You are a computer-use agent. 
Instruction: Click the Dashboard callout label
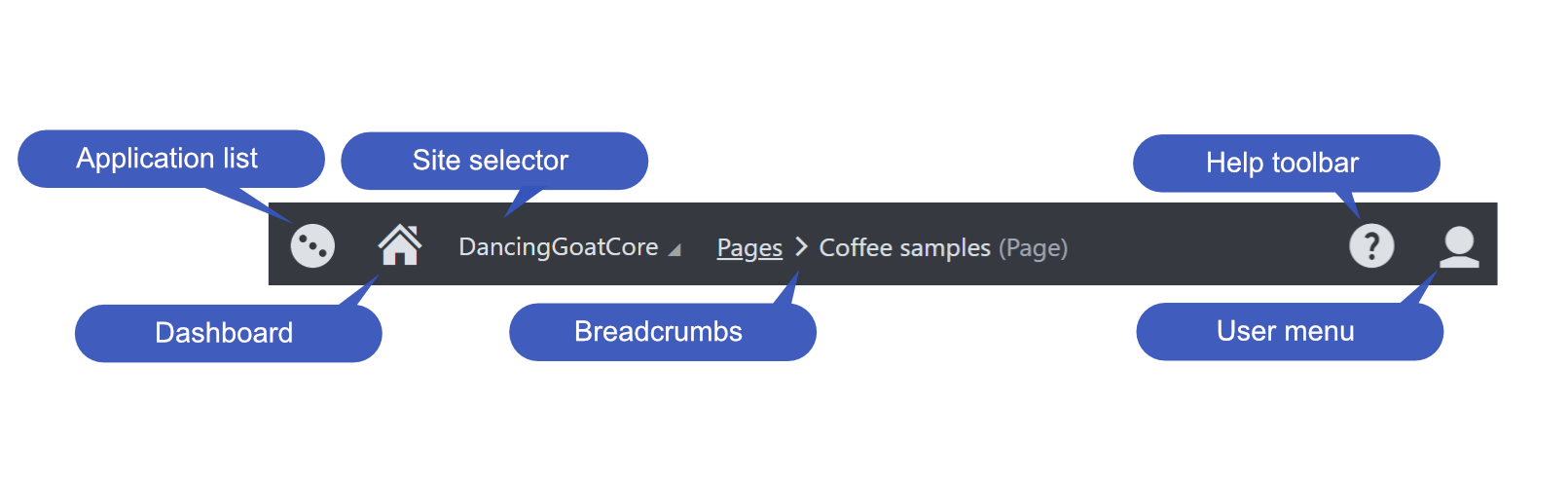click(225, 333)
